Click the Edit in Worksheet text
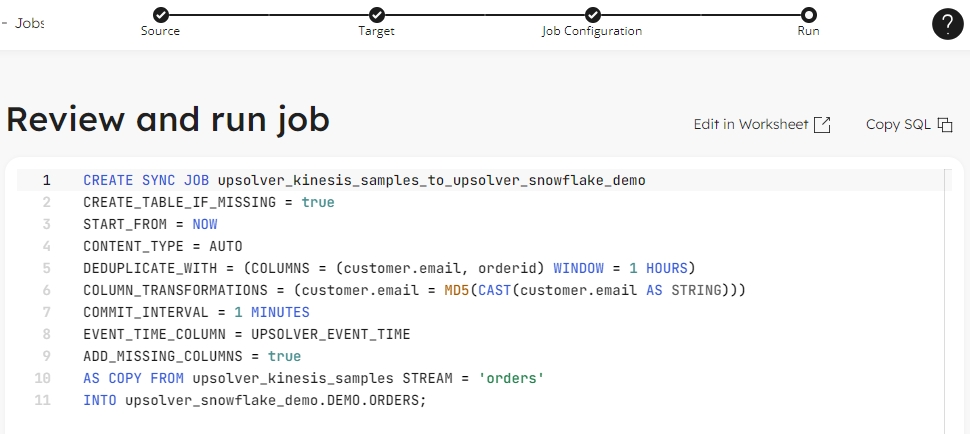This screenshot has height=434, width=970. click(x=750, y=125)
